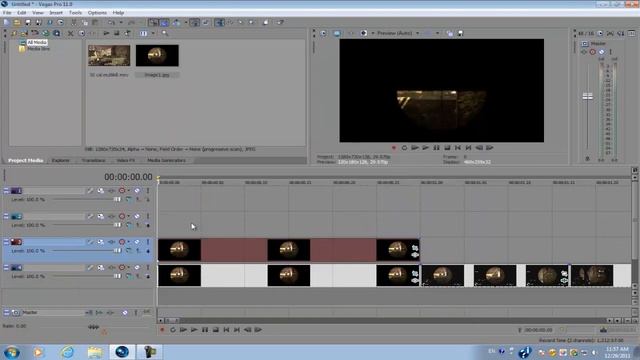Click record button under the video preview
Viewport: 640px width, 360px height.
[x=394, y=148]
